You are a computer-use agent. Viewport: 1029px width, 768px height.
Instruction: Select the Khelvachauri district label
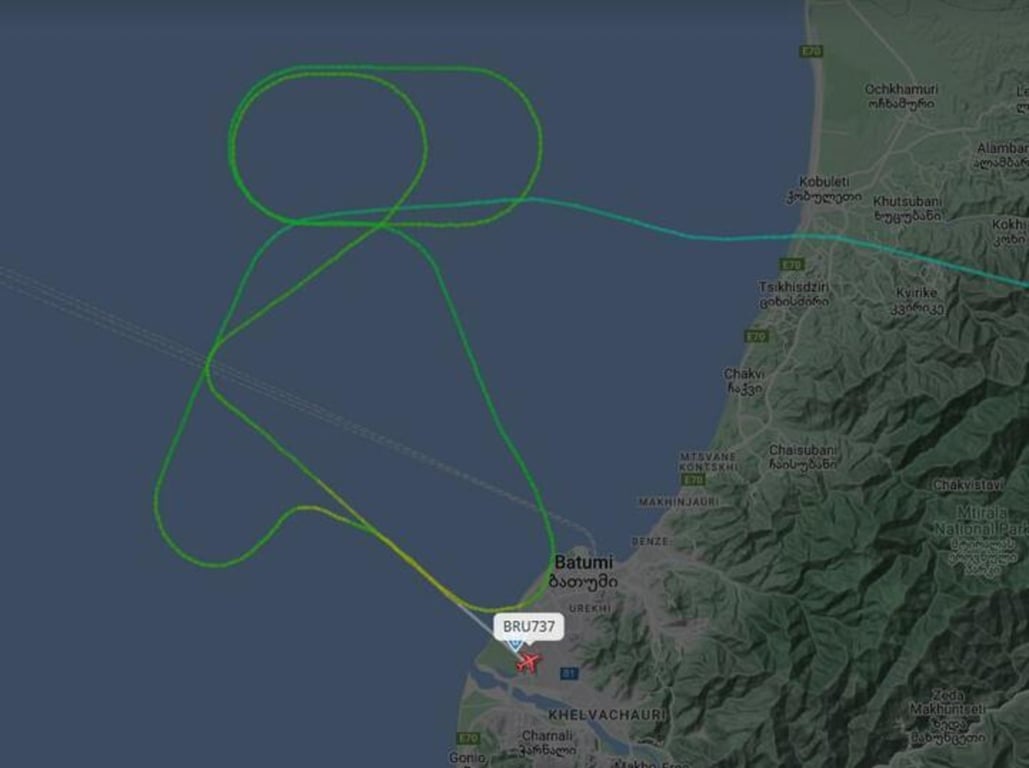(606, 714)
